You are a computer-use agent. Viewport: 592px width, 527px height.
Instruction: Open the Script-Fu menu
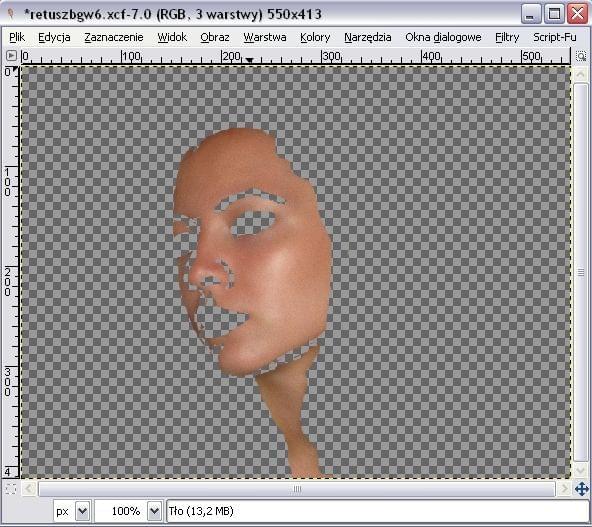555,37
